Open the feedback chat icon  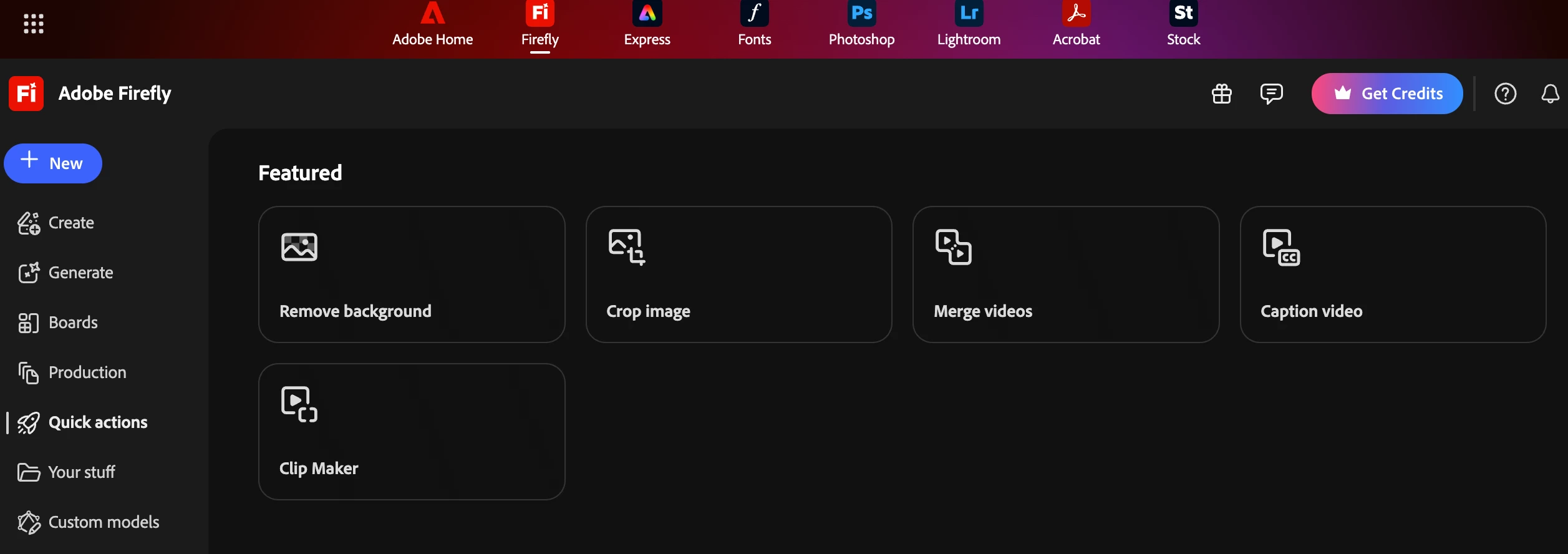(1271, 94)
